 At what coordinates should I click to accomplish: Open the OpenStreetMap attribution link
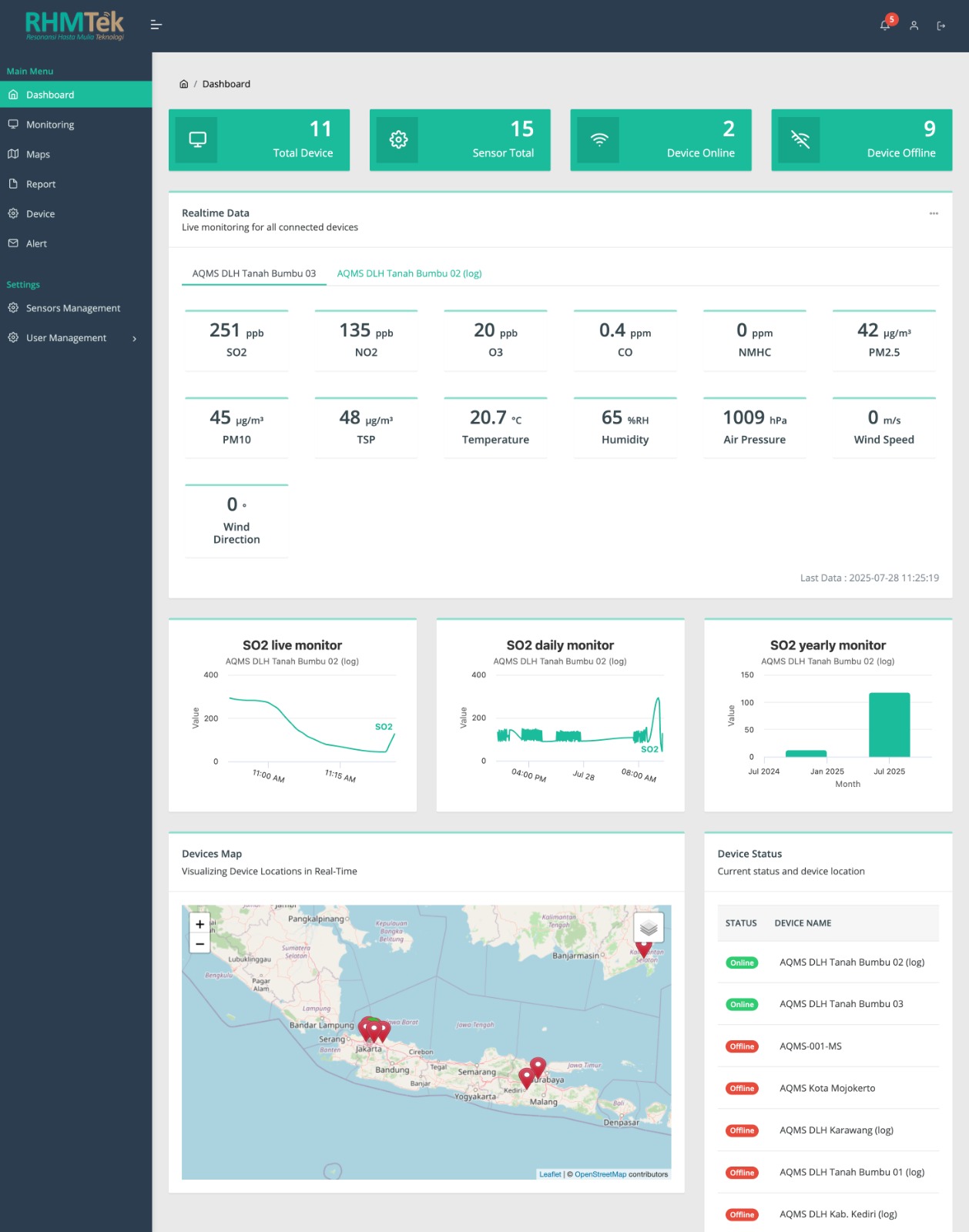600,1174
